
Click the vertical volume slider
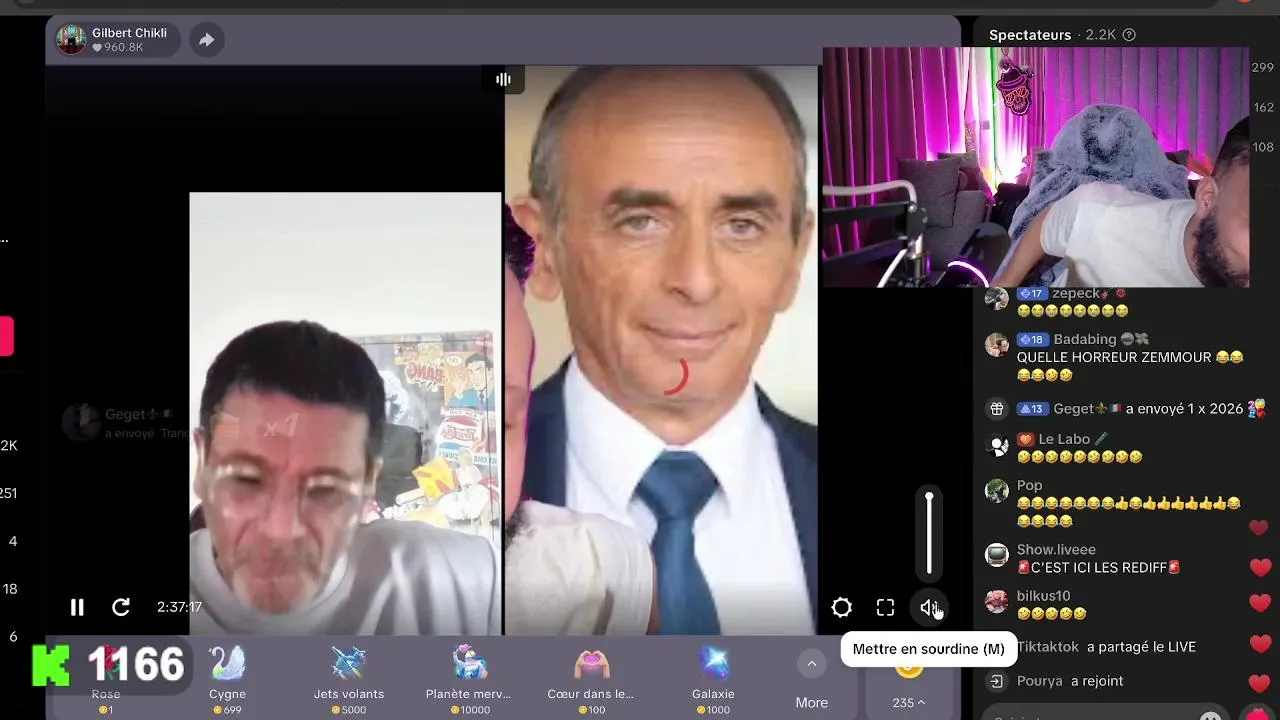click(x=929, y=534)
